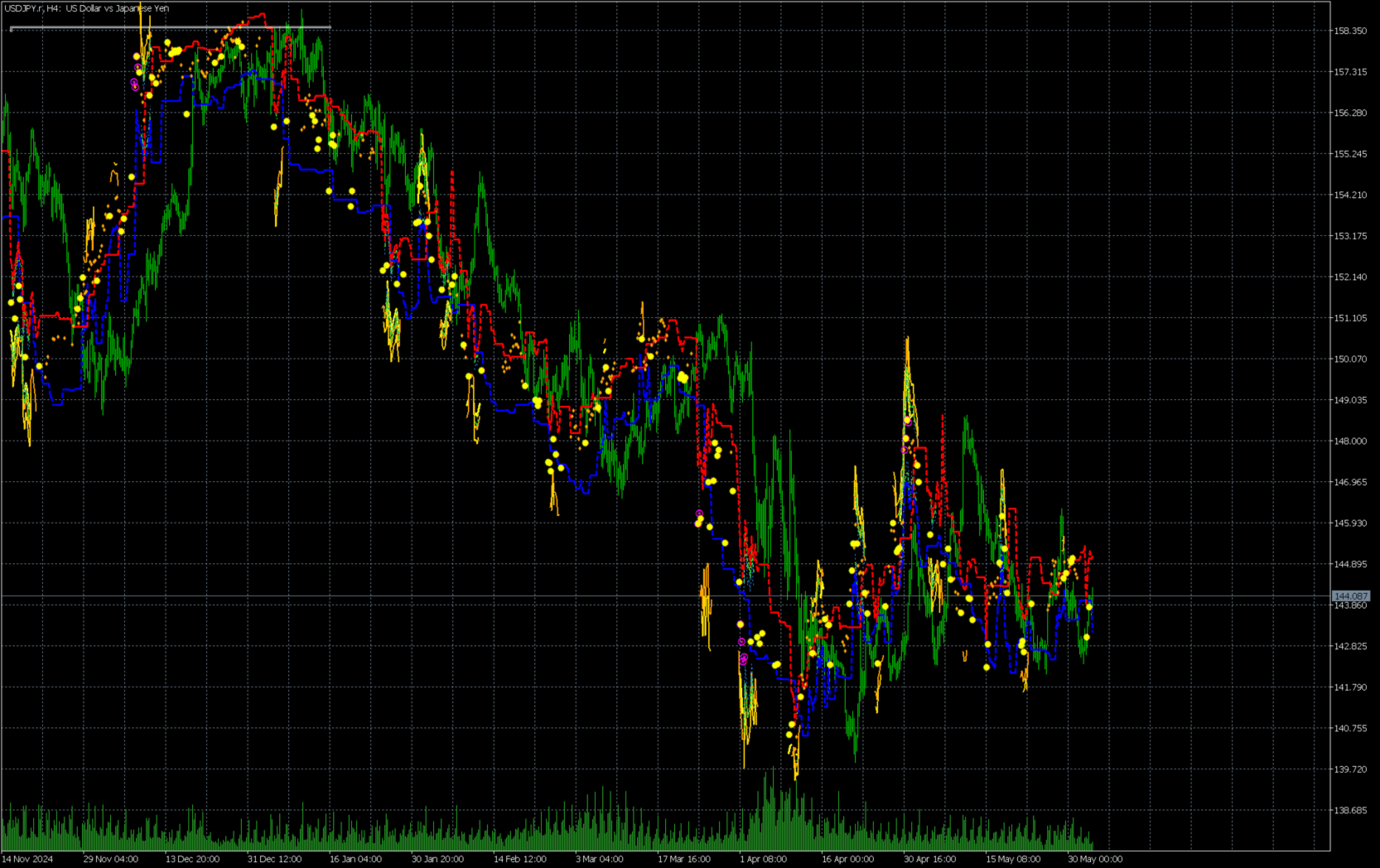Click the 13 Dec 20:00 time label
The width and height of the screenshot is (1380, 868).
coord(193,859)
